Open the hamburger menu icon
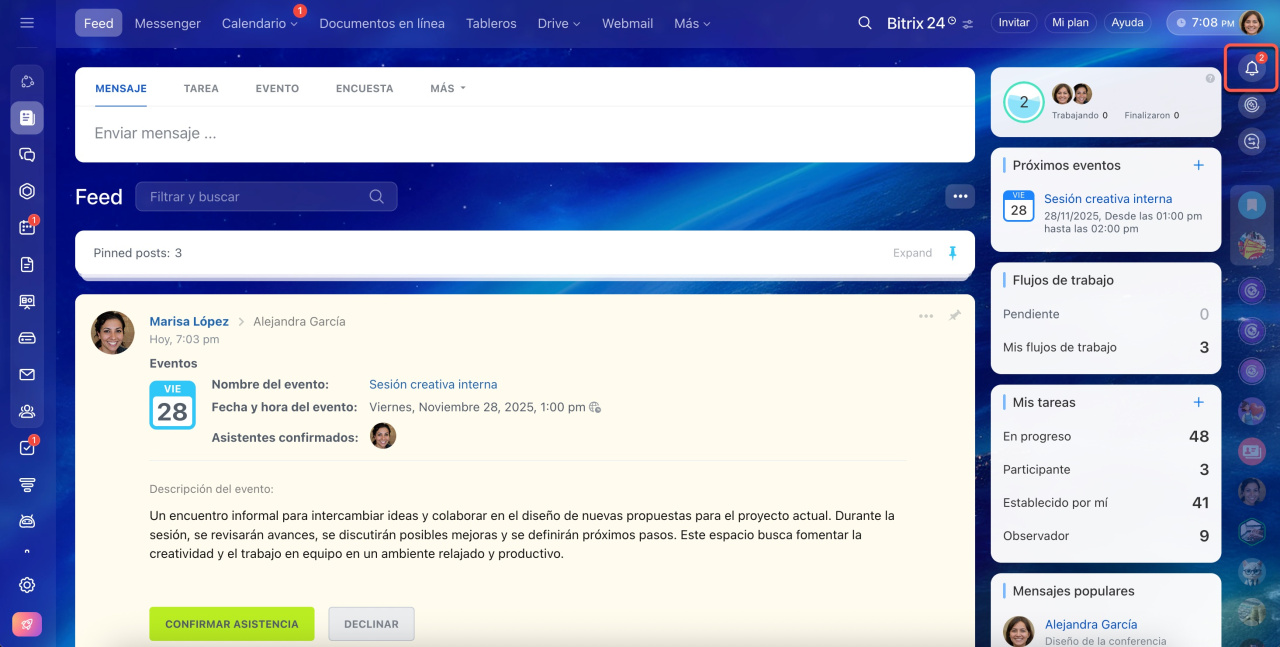 pos(27,23)
